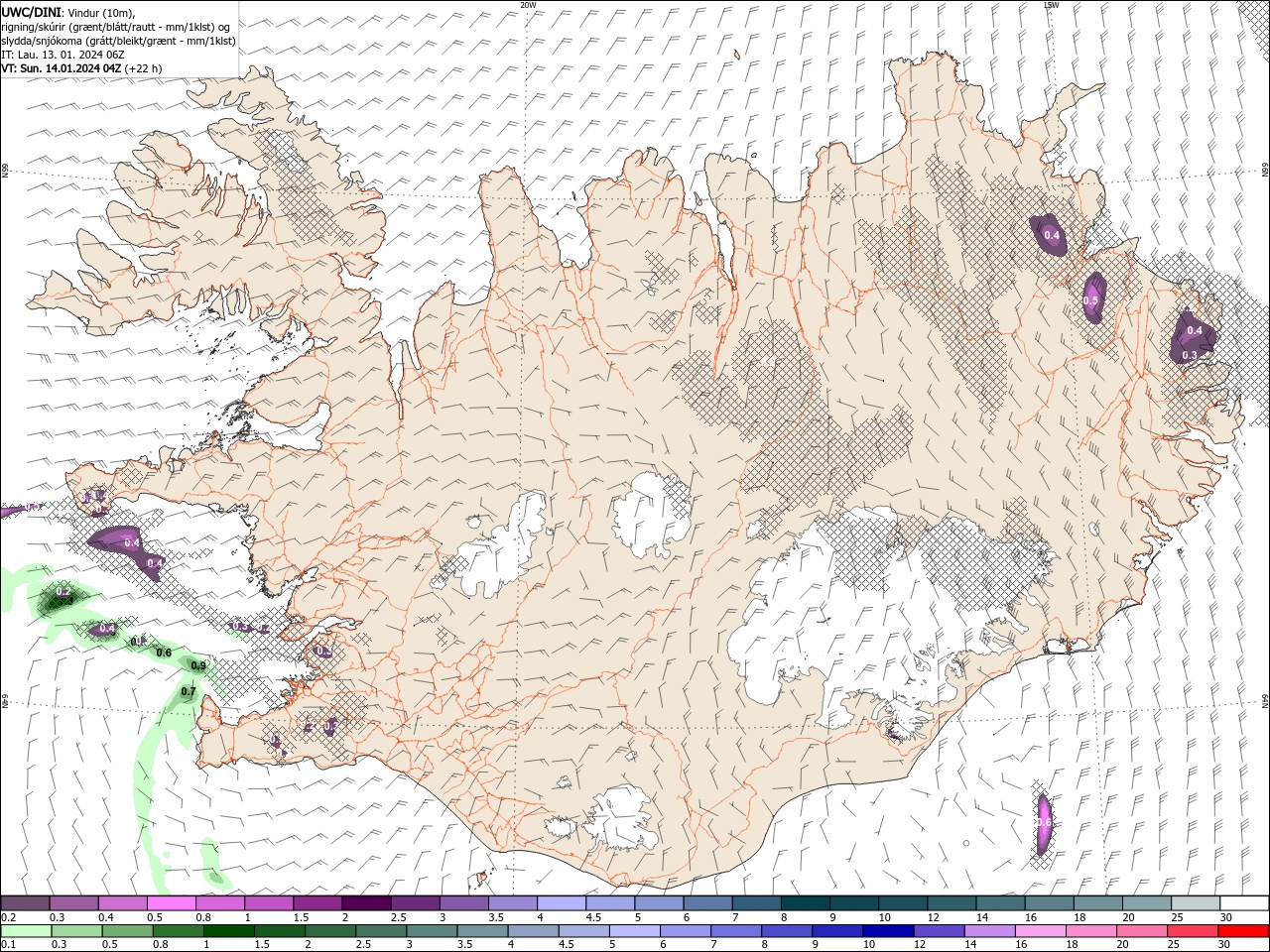1270x952 pixels.
Task: Click the '20W' longitude label at top
Action: (x=528, y=5)
